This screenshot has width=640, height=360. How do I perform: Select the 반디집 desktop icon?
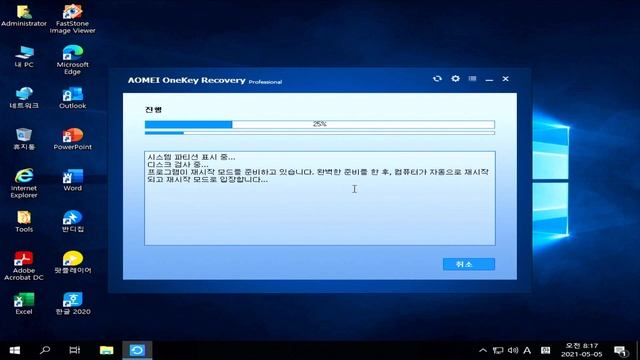coord(72,222)
